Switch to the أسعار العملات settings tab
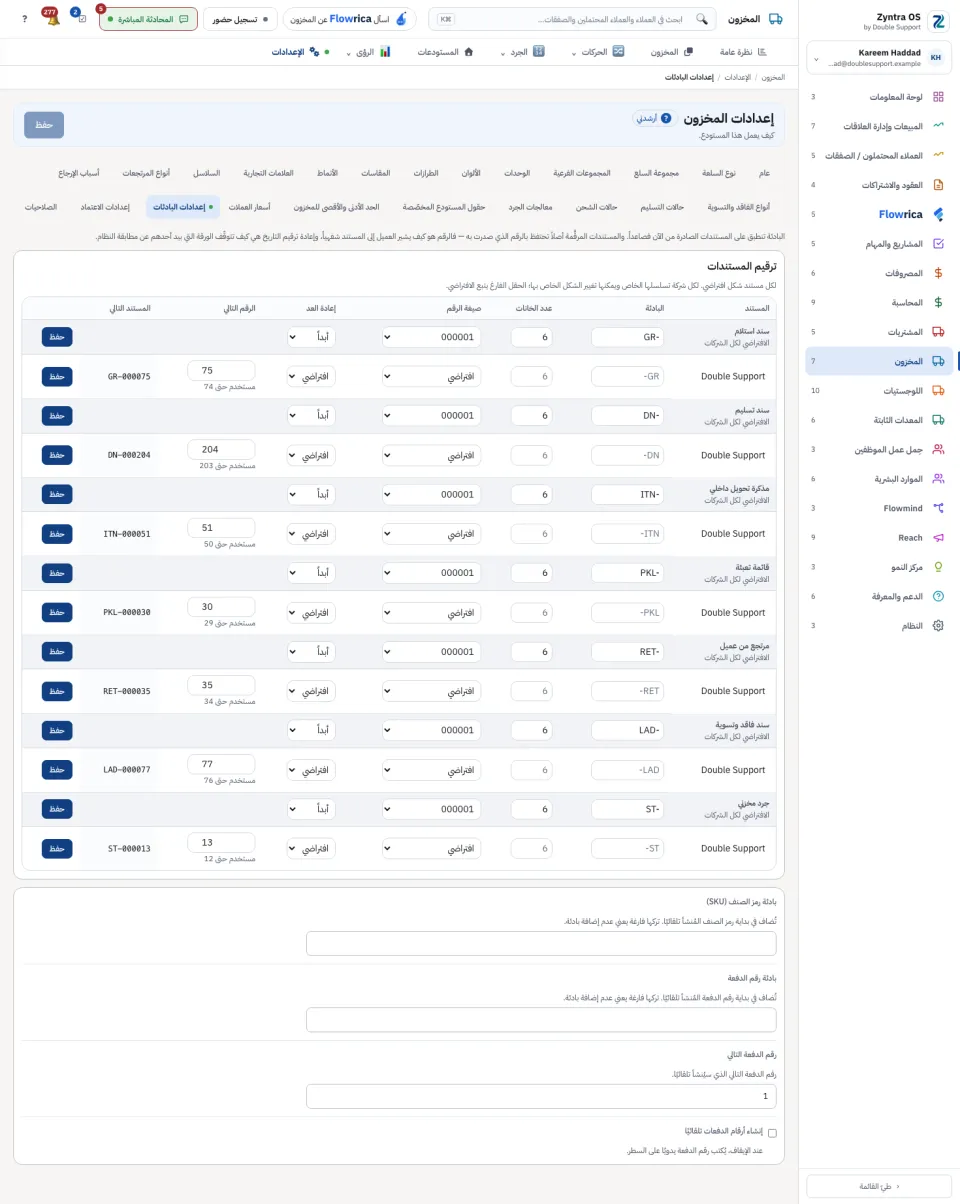 pos(250,207)
